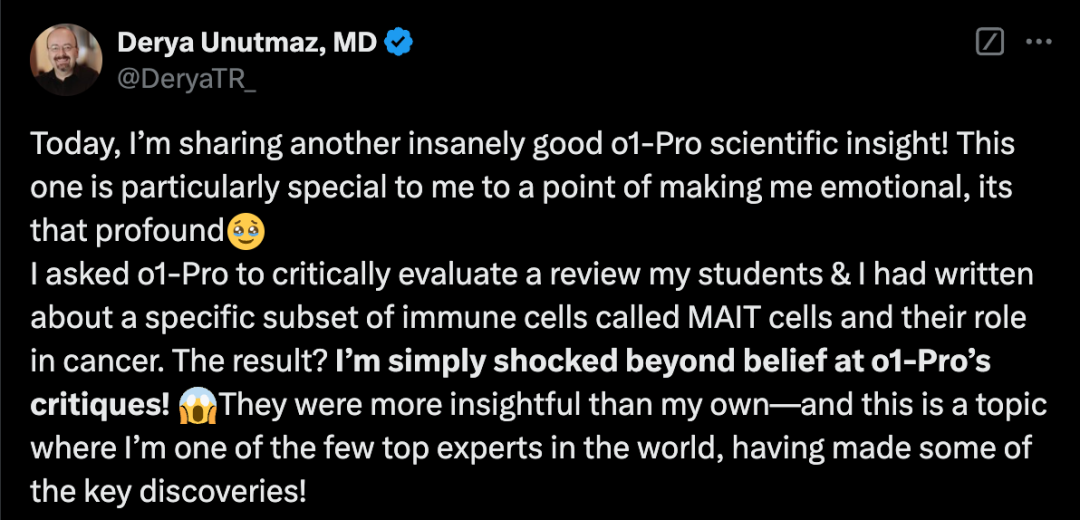
Task: Click the screaming face emoji
Action: coord(197,404)
